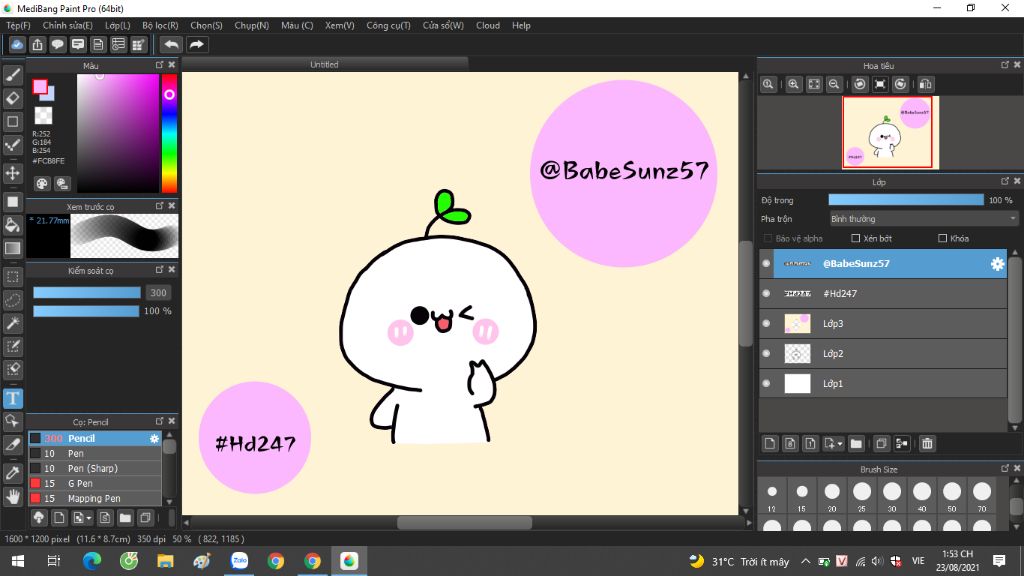Screen dimensions: 1024x576
Task: Enable the Xén bớt checkbox
Action: click(856, 238)
